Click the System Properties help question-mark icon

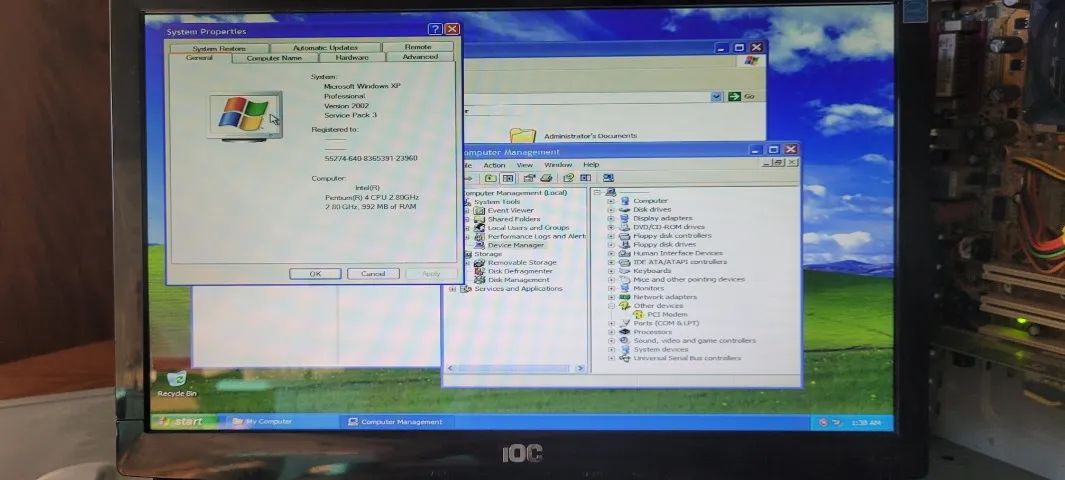[435, 29]
